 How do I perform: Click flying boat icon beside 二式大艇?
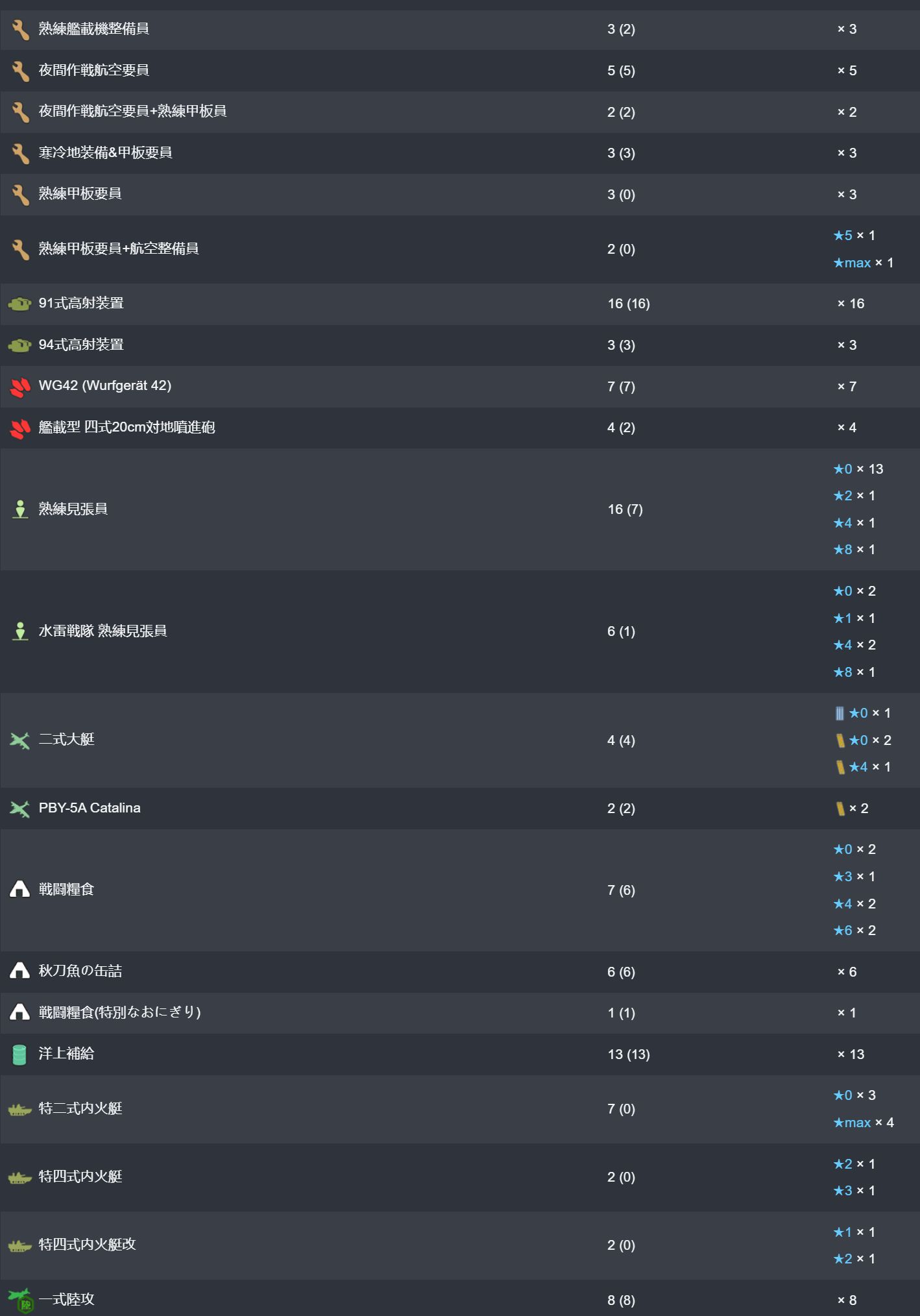point(20,740)
